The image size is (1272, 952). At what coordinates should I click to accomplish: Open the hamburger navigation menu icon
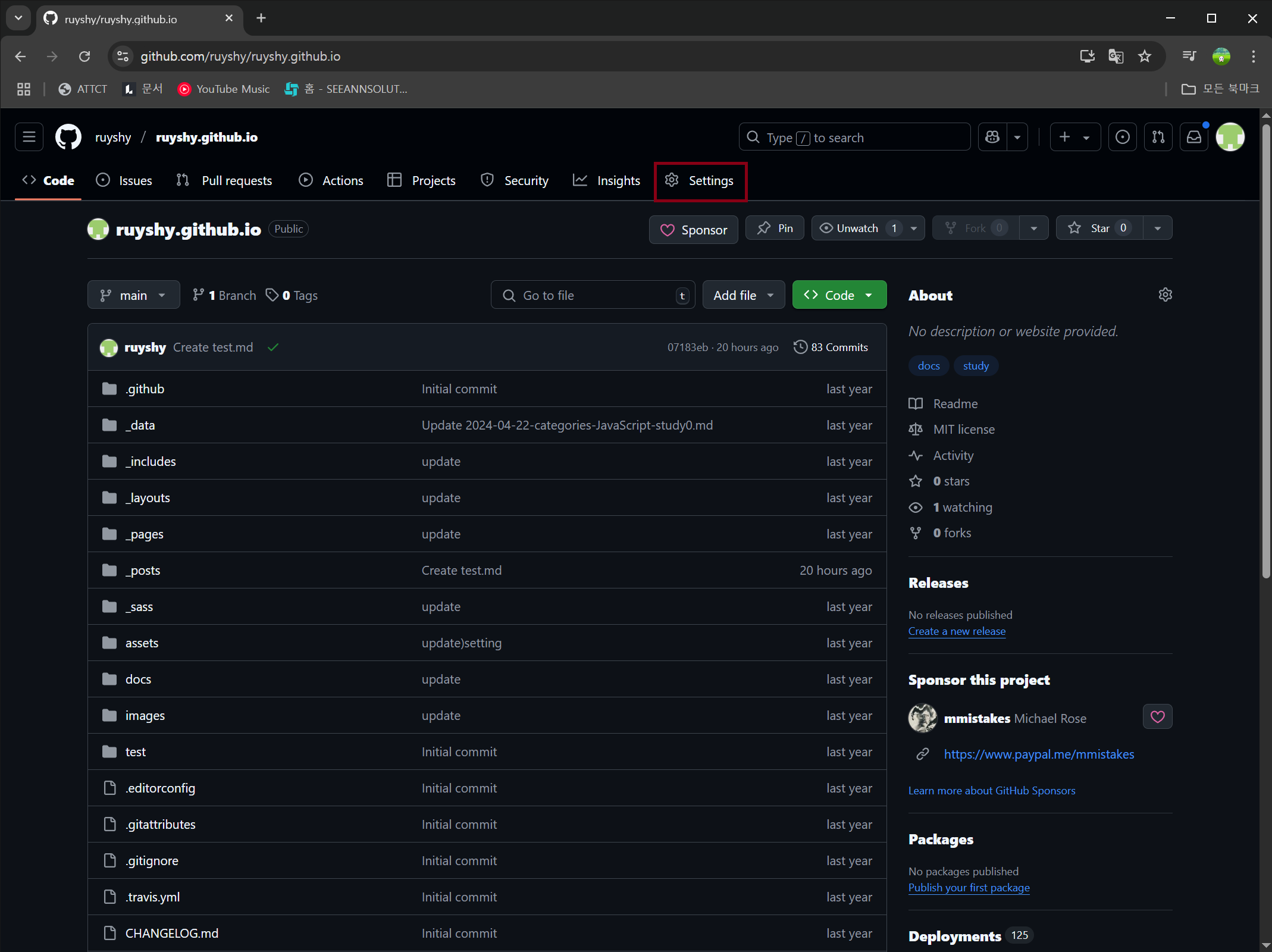pos(29,137)
